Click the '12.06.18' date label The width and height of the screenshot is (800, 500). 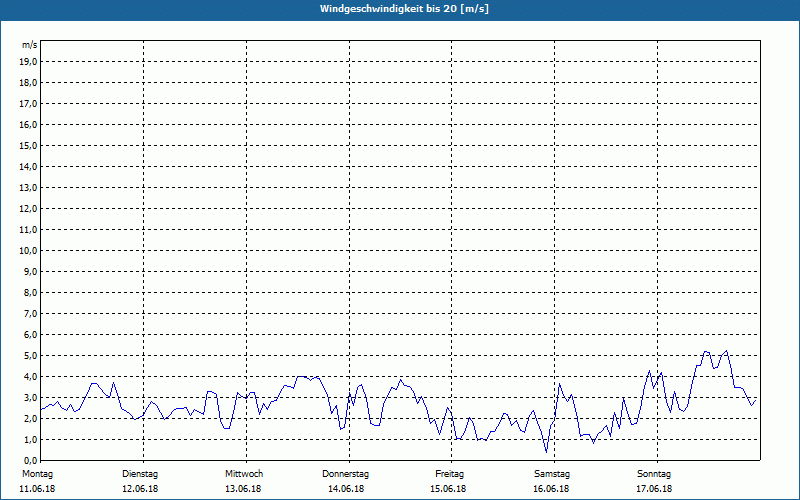[x=140, y=489]
